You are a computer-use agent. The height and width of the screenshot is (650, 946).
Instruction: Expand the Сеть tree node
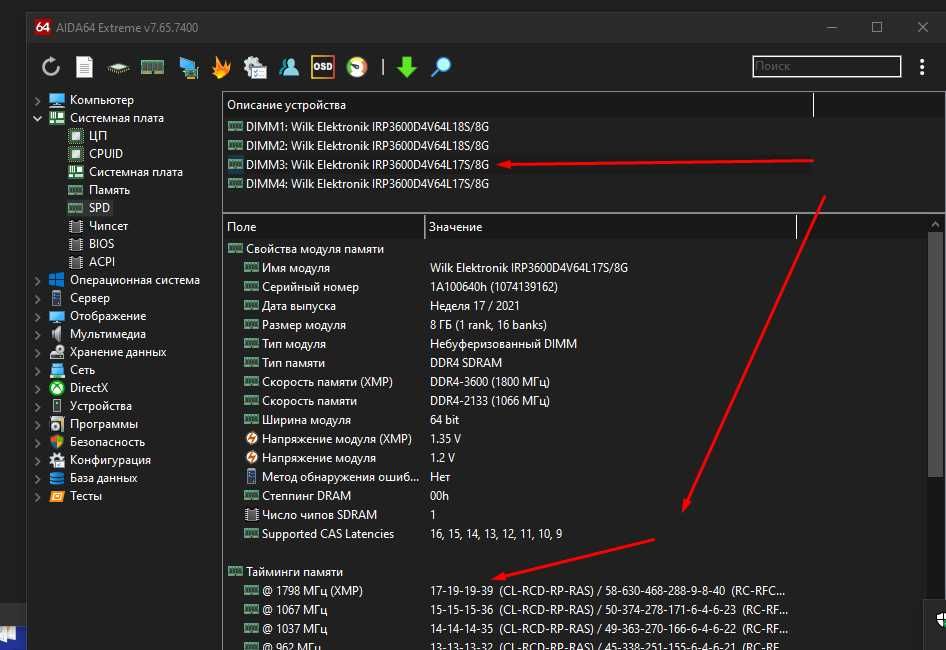(37, 371)
